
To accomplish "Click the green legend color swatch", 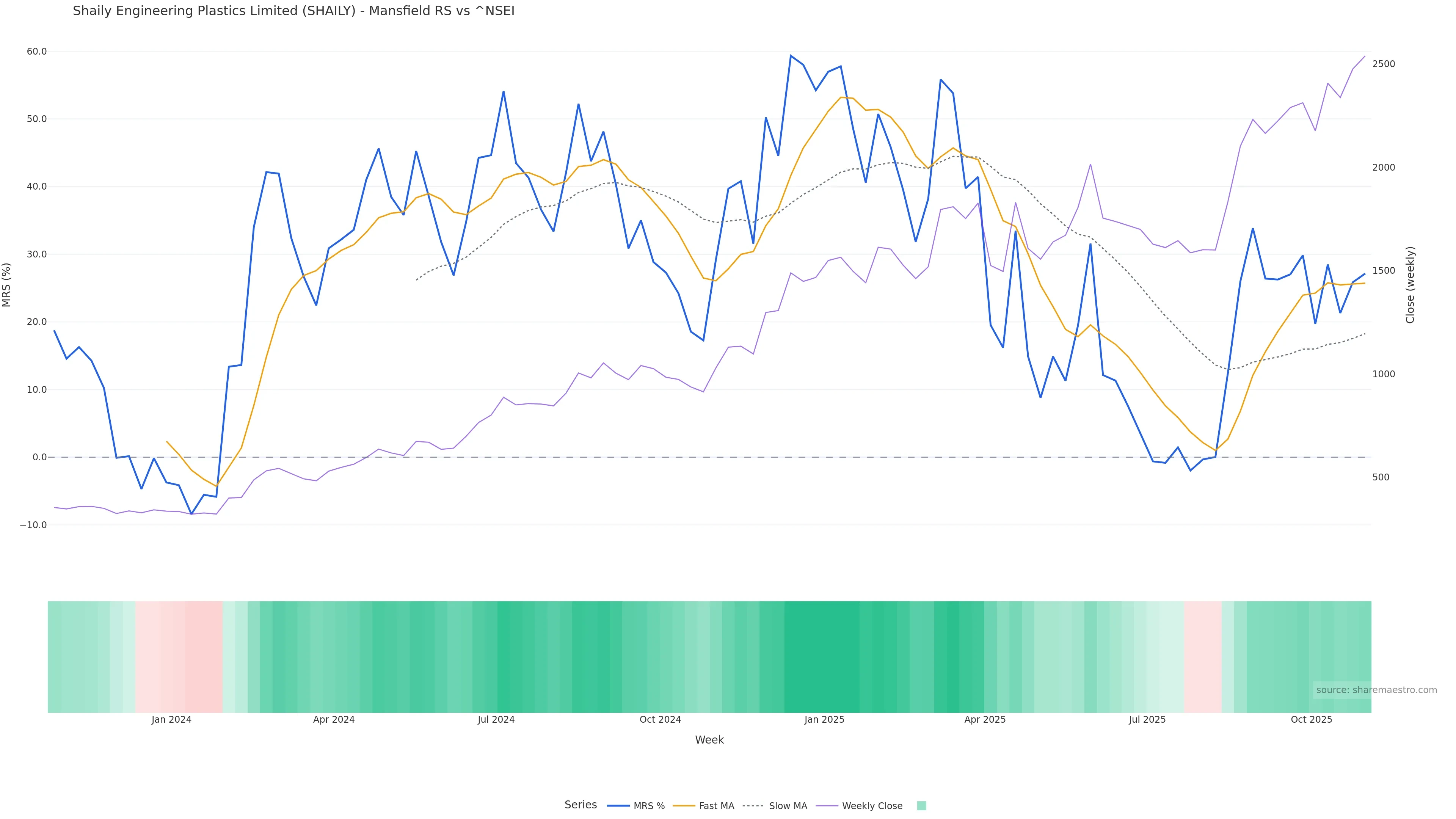I will [921, 806].
